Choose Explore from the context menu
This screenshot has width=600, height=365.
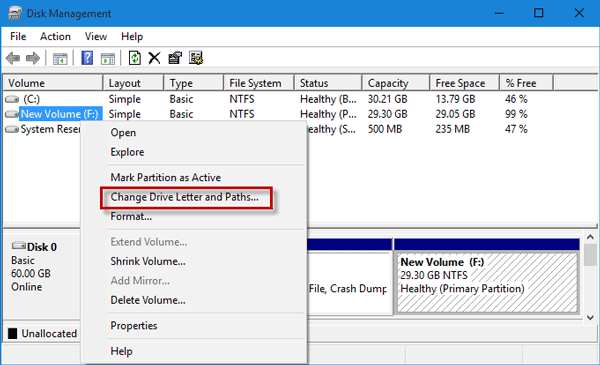tap(194, 152)
